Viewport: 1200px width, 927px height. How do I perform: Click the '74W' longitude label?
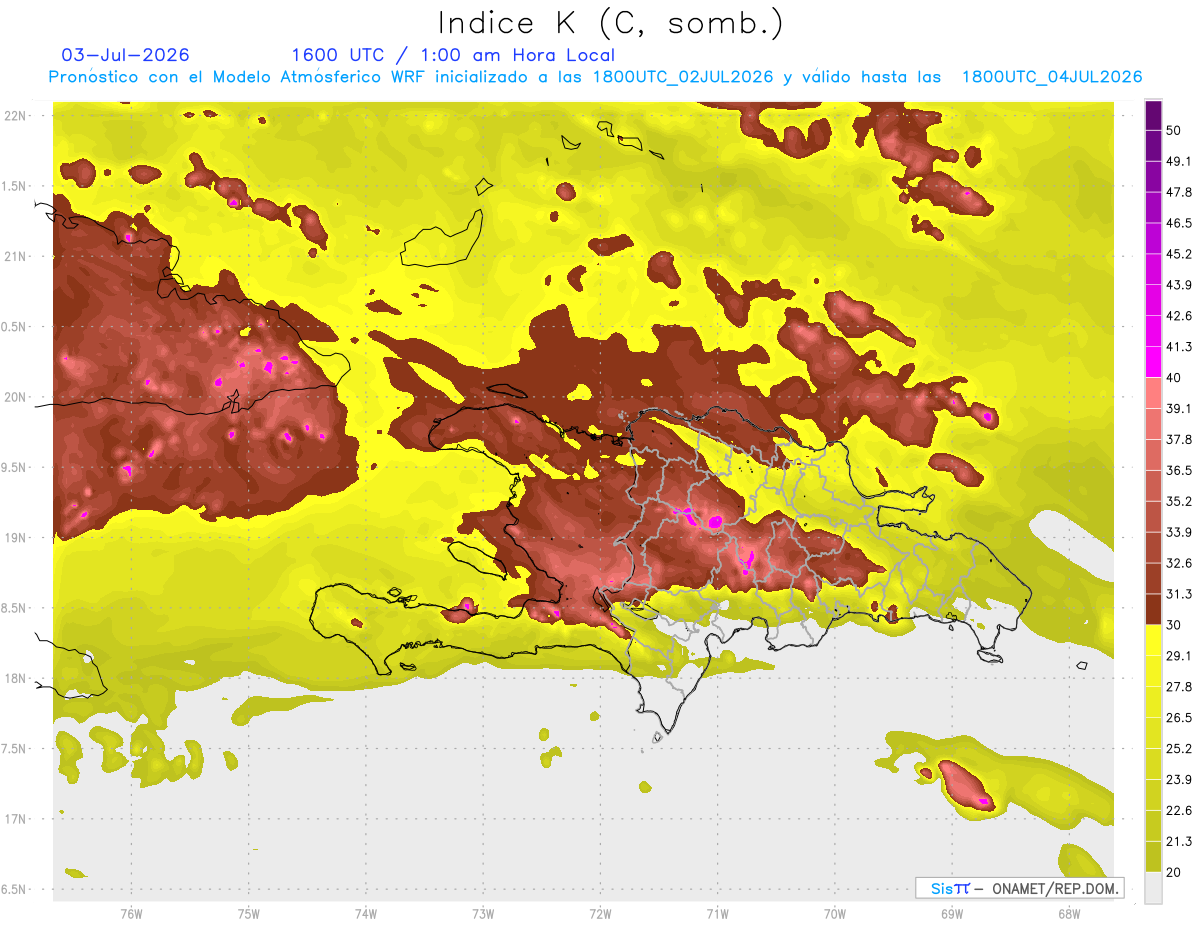(x=366, y=914)
